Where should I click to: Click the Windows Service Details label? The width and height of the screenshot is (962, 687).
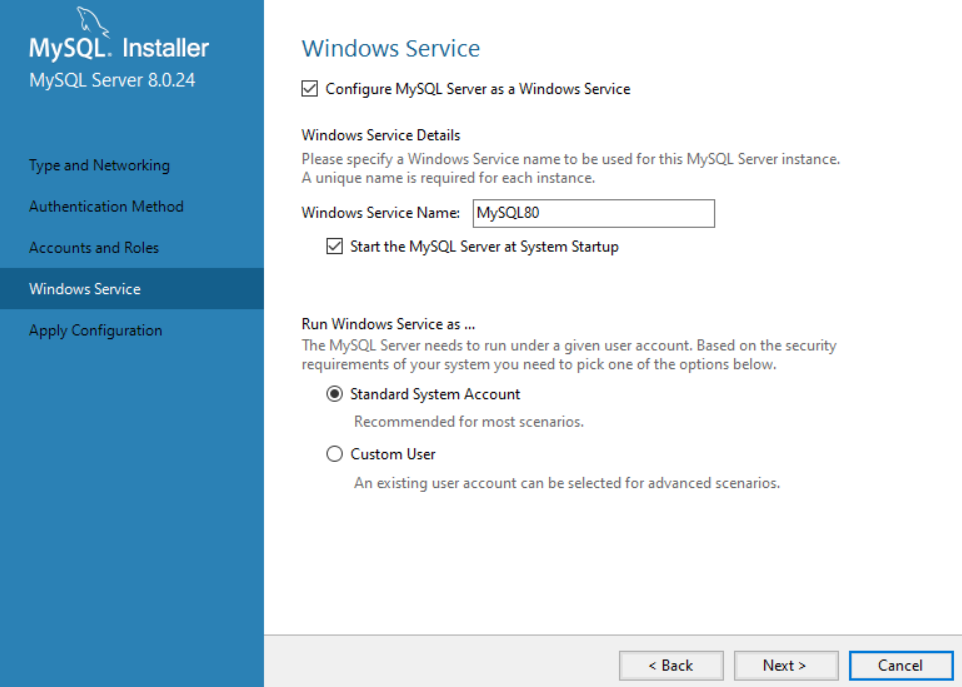tap(381, 135)
